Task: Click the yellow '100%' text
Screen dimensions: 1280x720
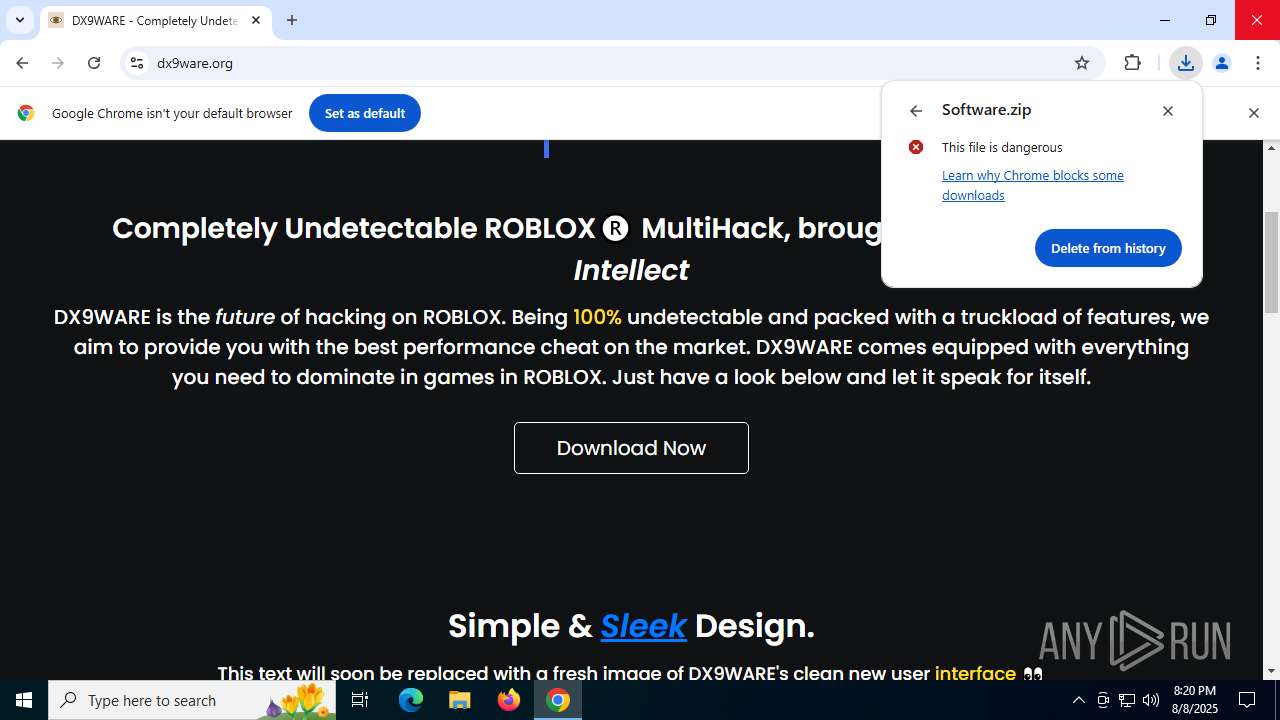Action: click(x=597, y=317)
